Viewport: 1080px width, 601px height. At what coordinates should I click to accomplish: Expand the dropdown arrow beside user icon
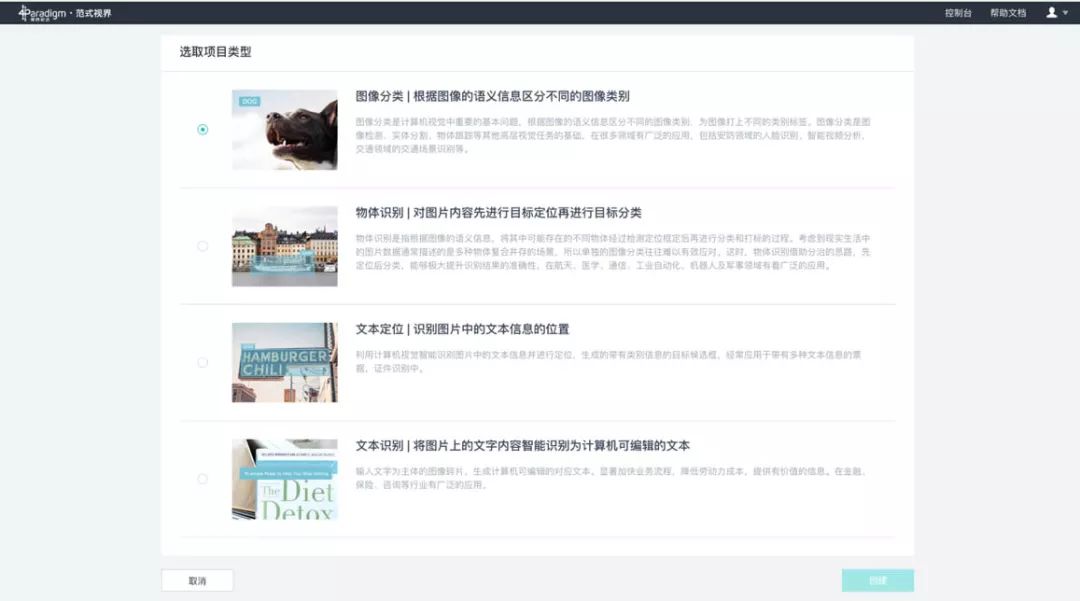tap(1066, 12)
